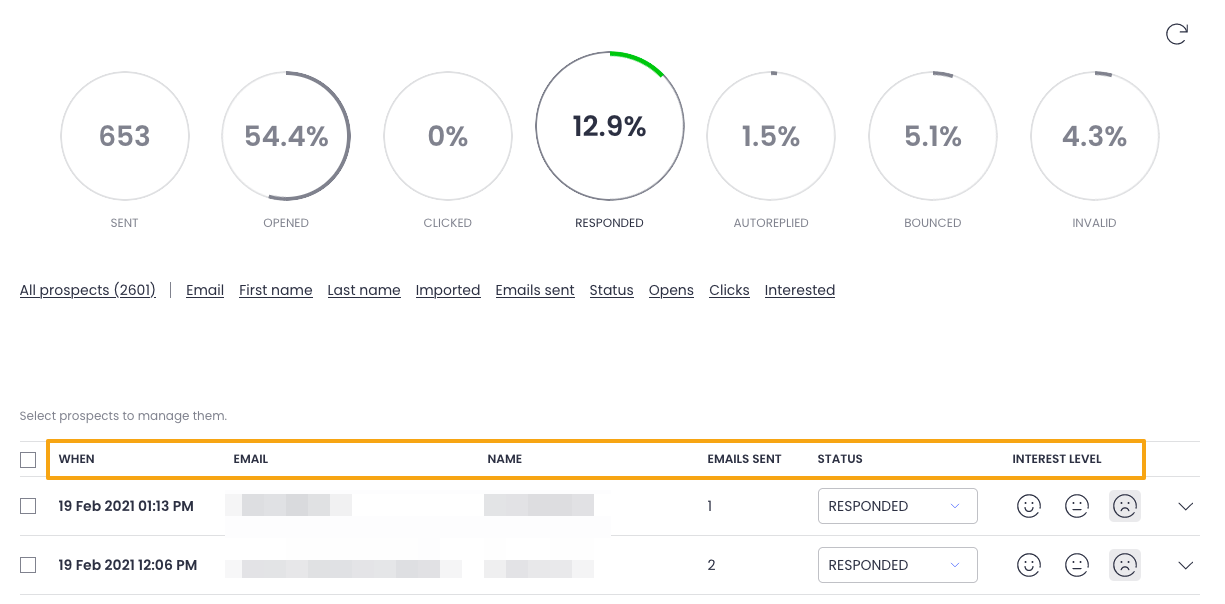Open status dropdown for 12:06 PM prospect
This screenshot has width=1225, height=604.
click(x=897, y=565)
